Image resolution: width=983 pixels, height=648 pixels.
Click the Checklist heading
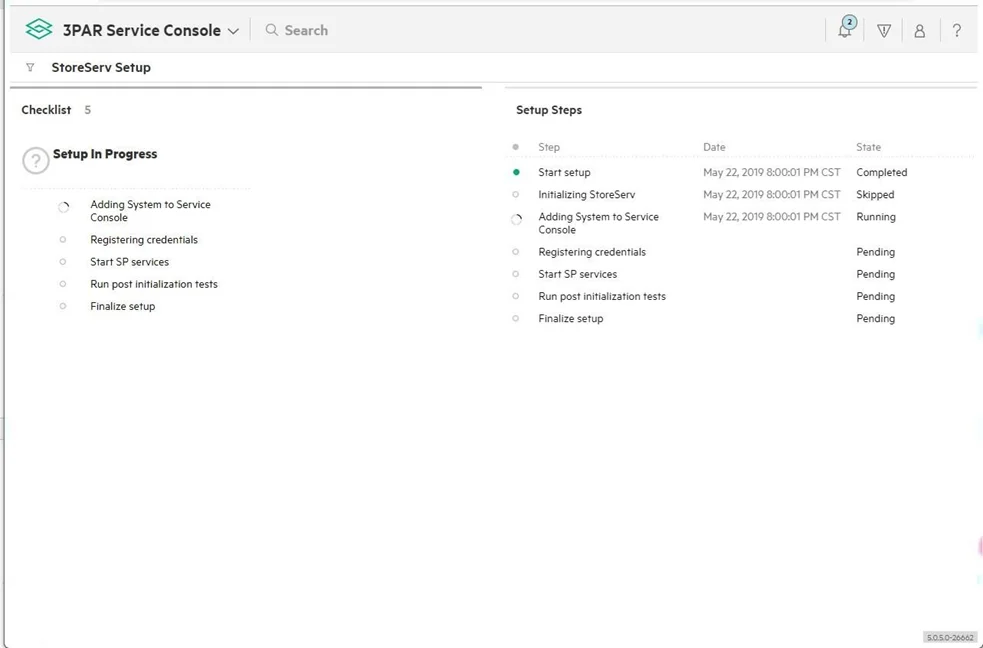coord(46,110)
